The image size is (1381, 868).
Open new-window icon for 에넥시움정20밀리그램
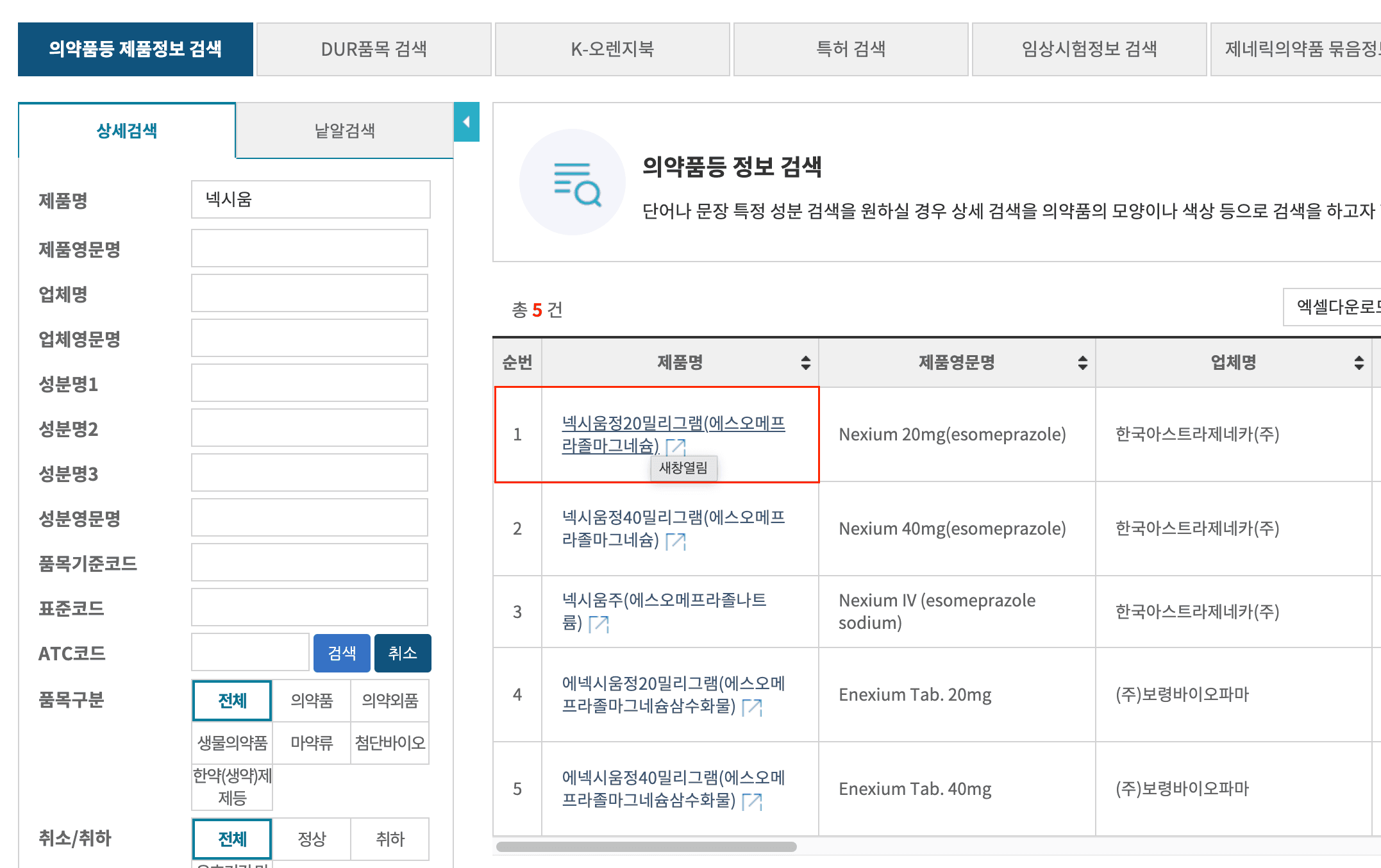pos(752,707)
